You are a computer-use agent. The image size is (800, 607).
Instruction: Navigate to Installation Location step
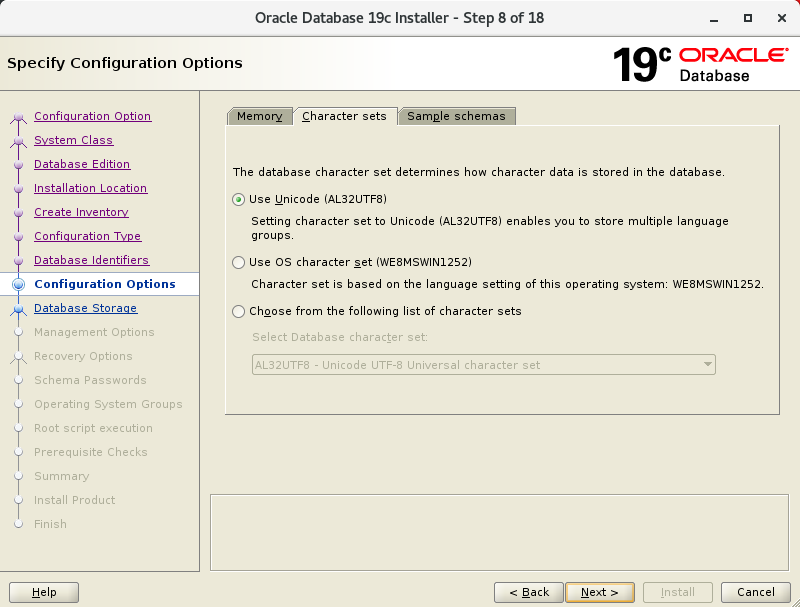click(90, 188)
